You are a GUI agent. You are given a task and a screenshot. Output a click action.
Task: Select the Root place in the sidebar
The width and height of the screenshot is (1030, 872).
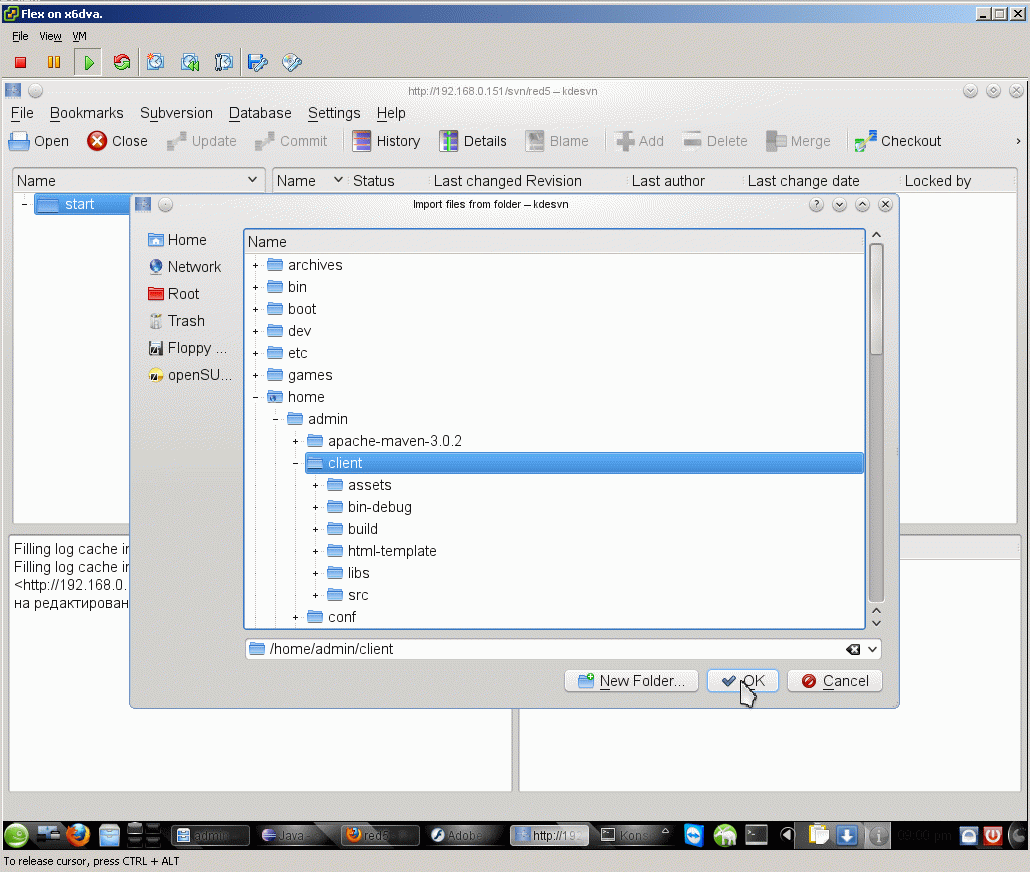173,294
